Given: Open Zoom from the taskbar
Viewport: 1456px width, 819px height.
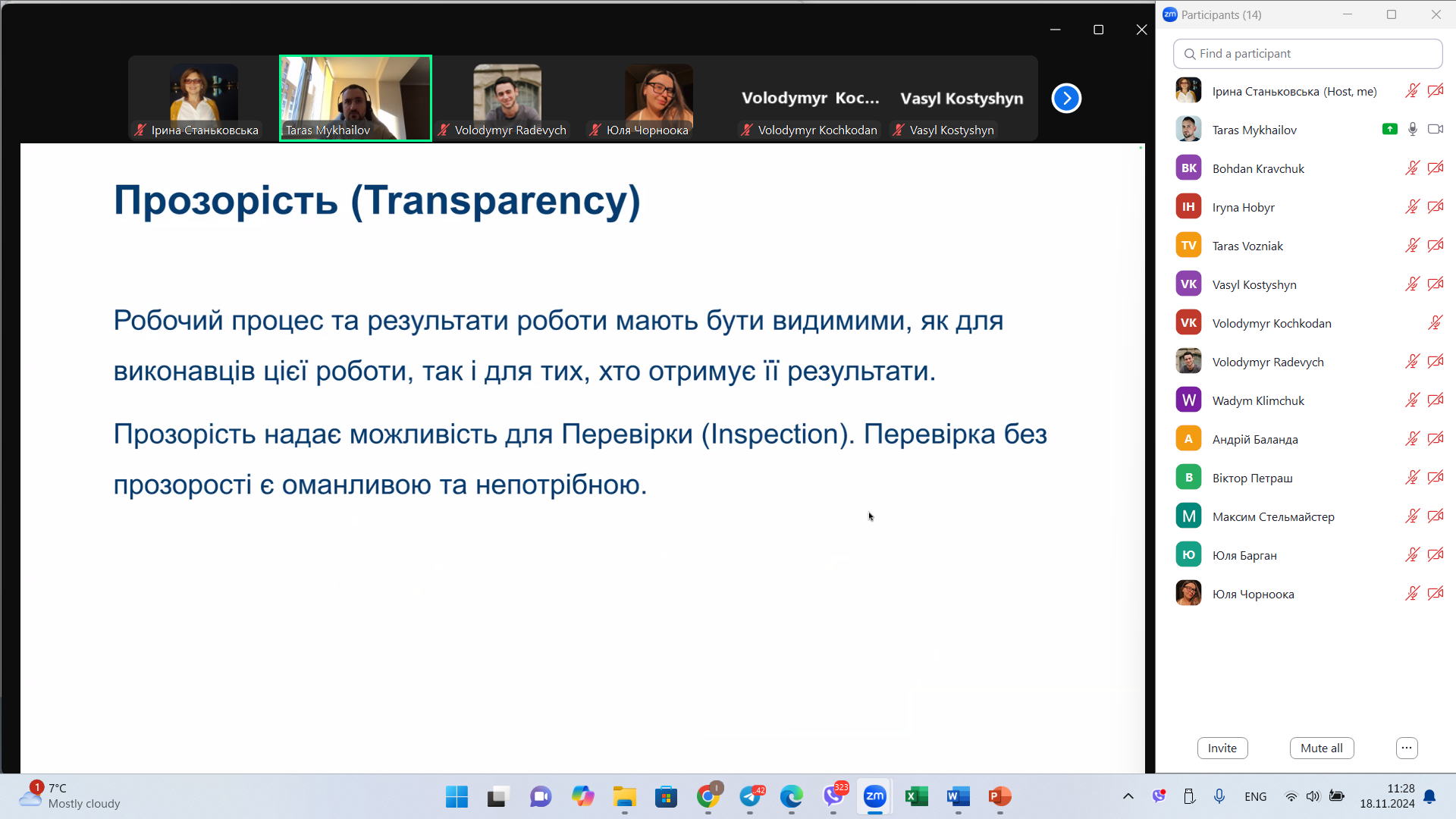Looking at the screenshot, I should pyautogui.click(x=874, y=796).
